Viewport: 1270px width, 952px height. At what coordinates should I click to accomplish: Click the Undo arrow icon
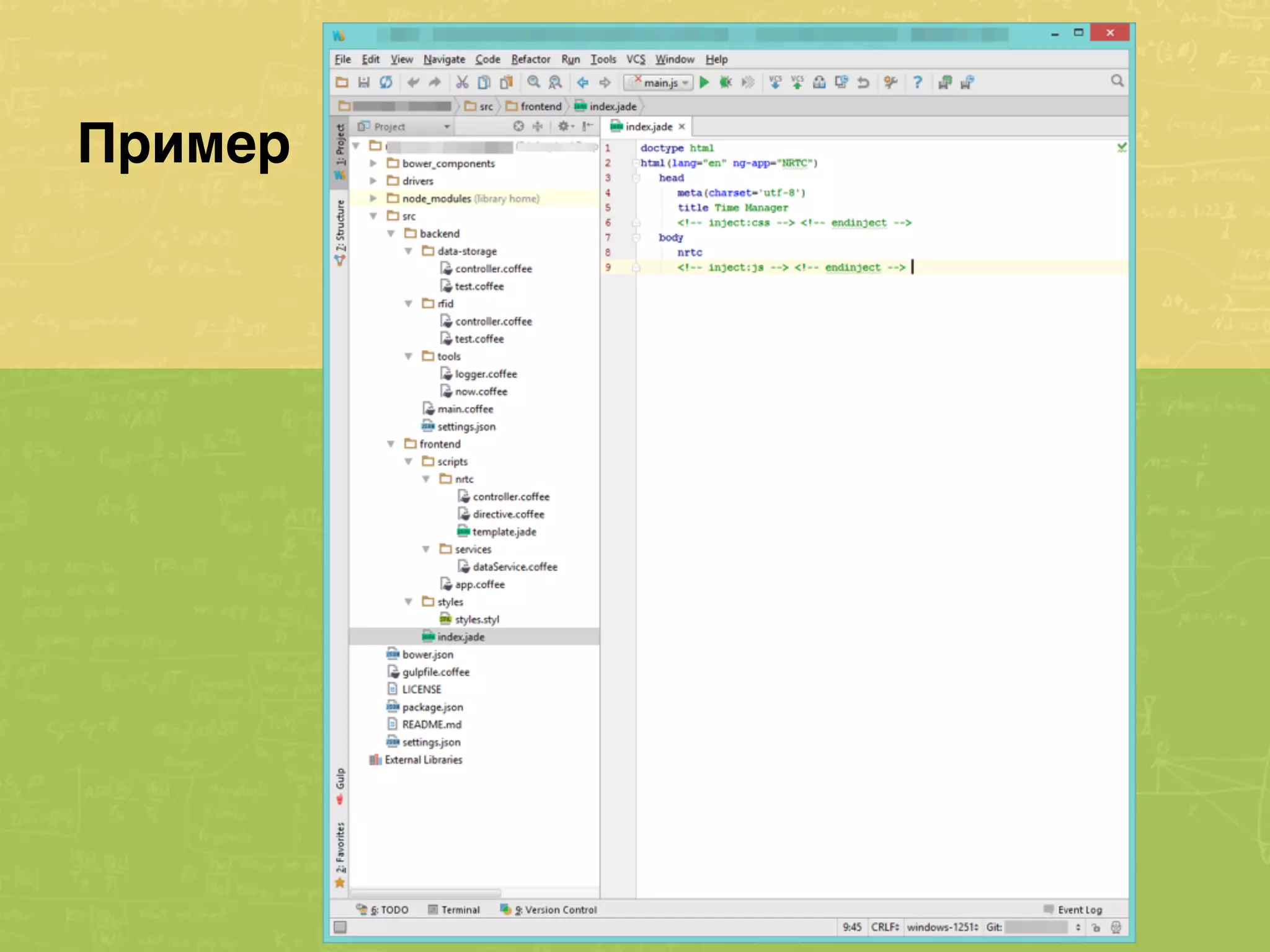(x=413, y=82)
